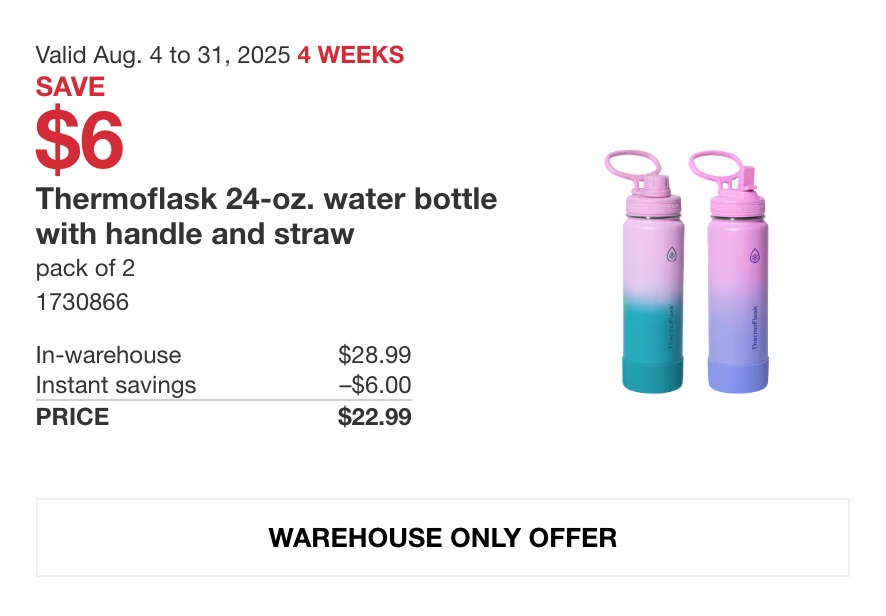Click the red 4 WEEKS label
Viewport: 886px width, 616px height.
coord(351,55)
